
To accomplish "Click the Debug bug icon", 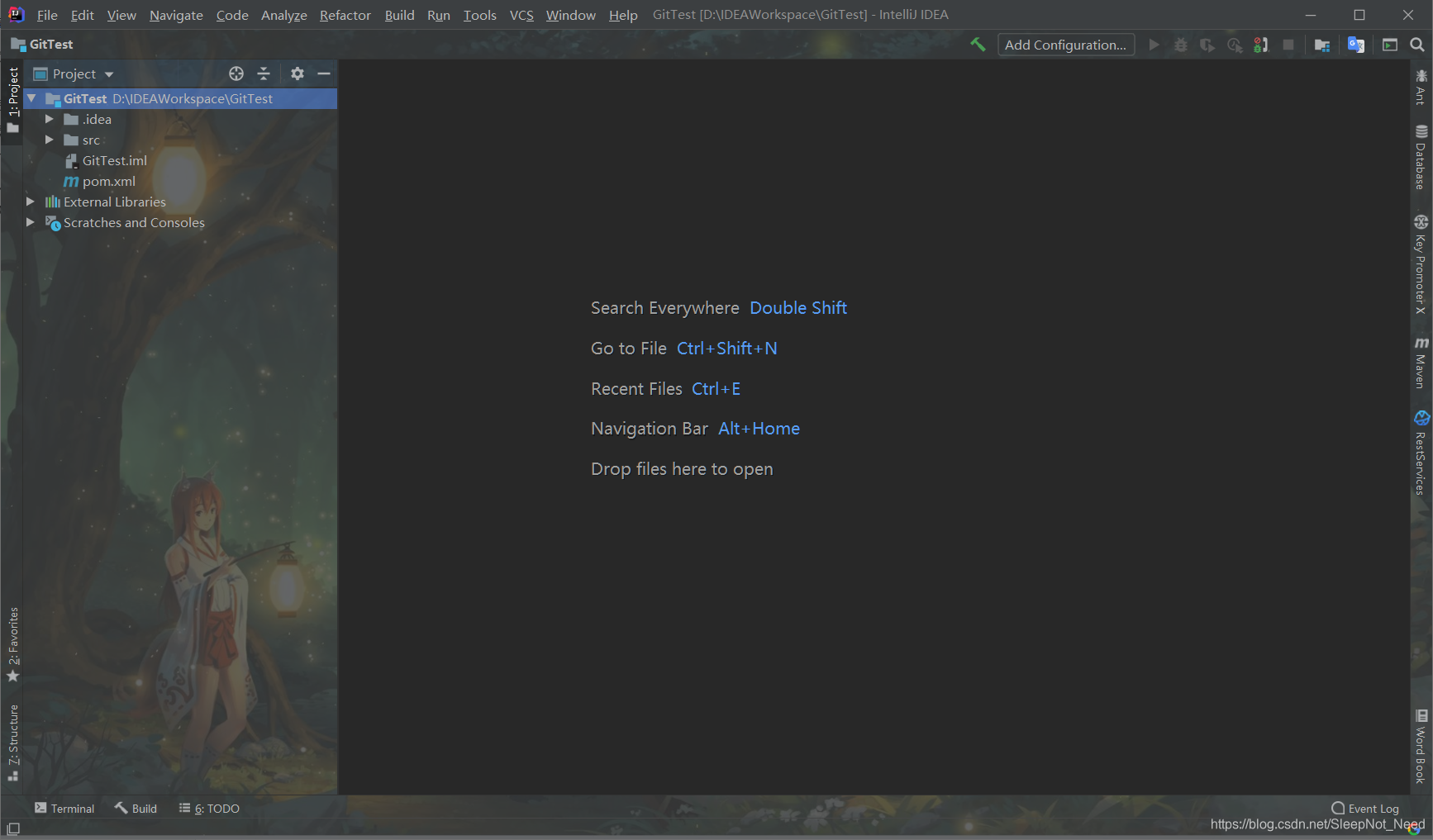I will tap(1181, 45).
